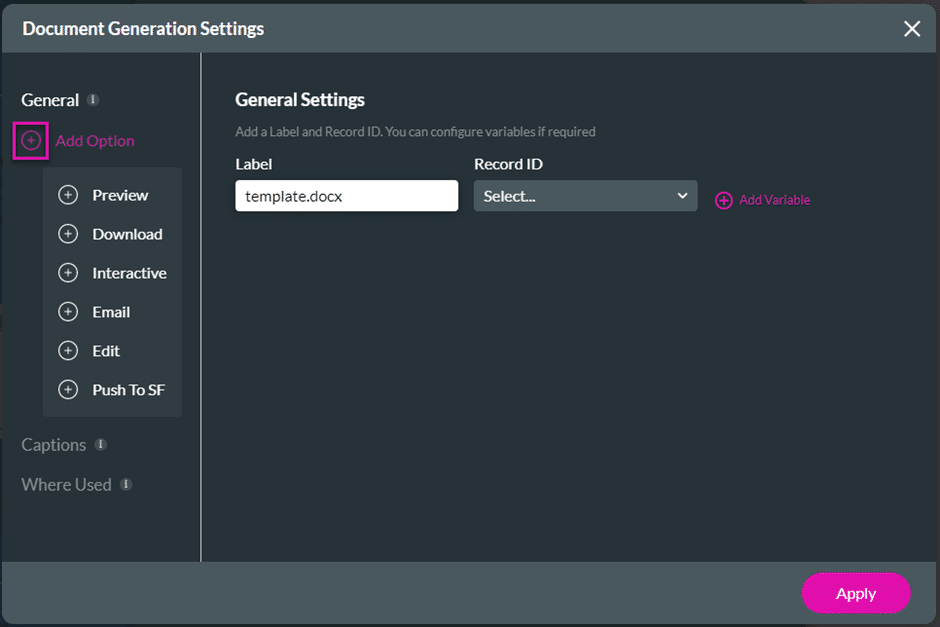Close the Document Generation Settings dialog
The height and width of the screenshot is (627, 940).
912,29
